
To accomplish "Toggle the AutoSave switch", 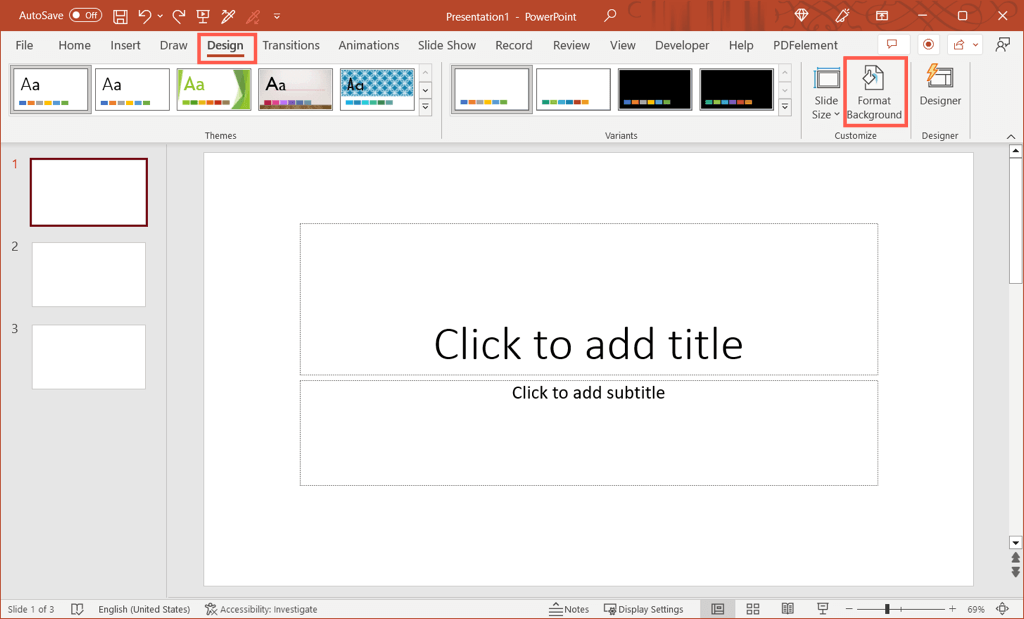I will tap(85, 16).
